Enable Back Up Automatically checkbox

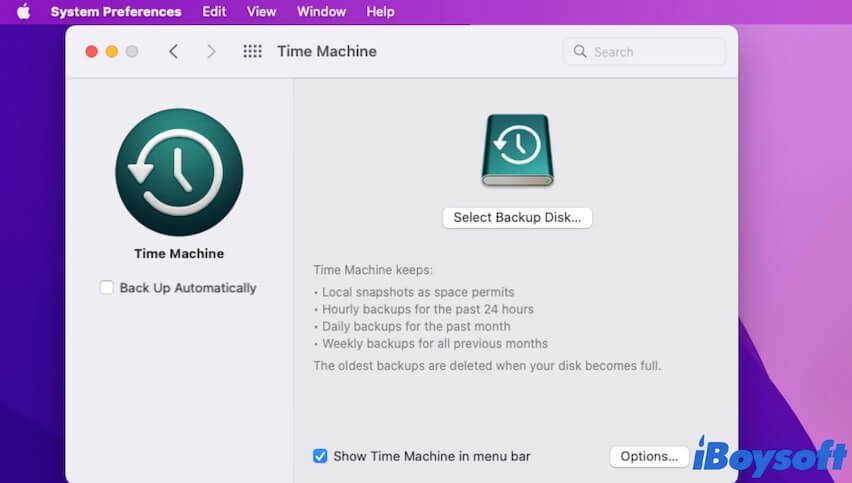pyautogui.click(x=107, y=288)
